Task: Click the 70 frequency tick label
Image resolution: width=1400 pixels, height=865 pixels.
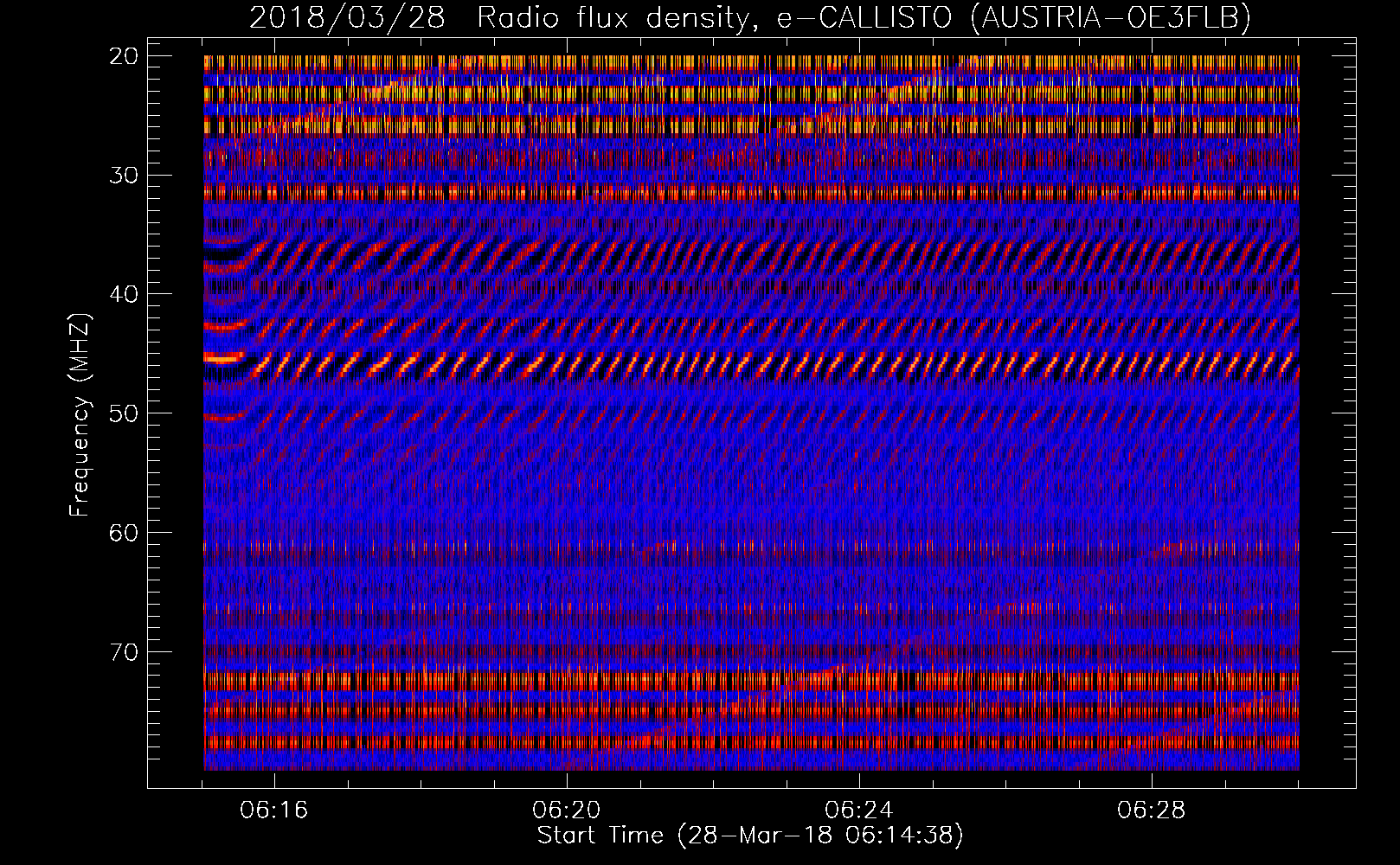Action: (x=124, y=651)
